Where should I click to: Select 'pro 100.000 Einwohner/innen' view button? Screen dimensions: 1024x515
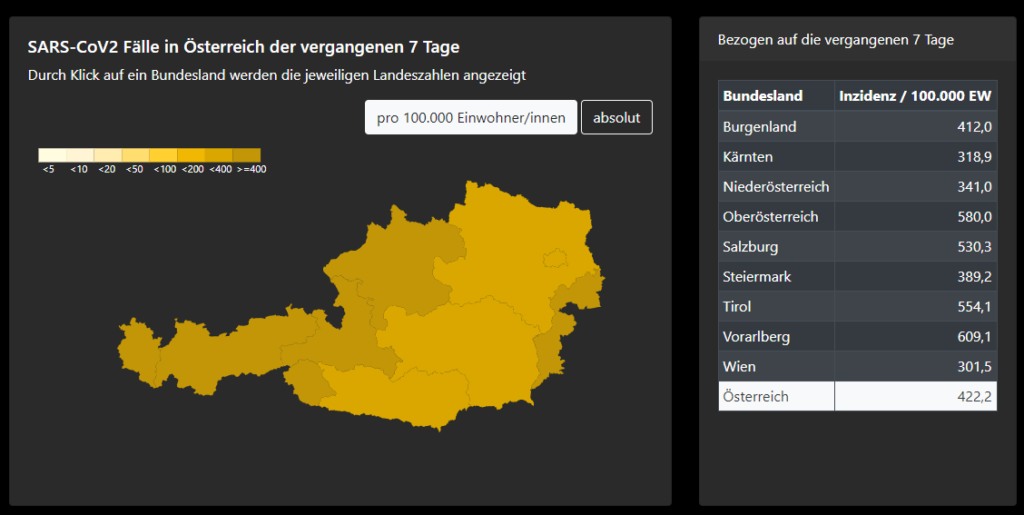click(471, 117)
